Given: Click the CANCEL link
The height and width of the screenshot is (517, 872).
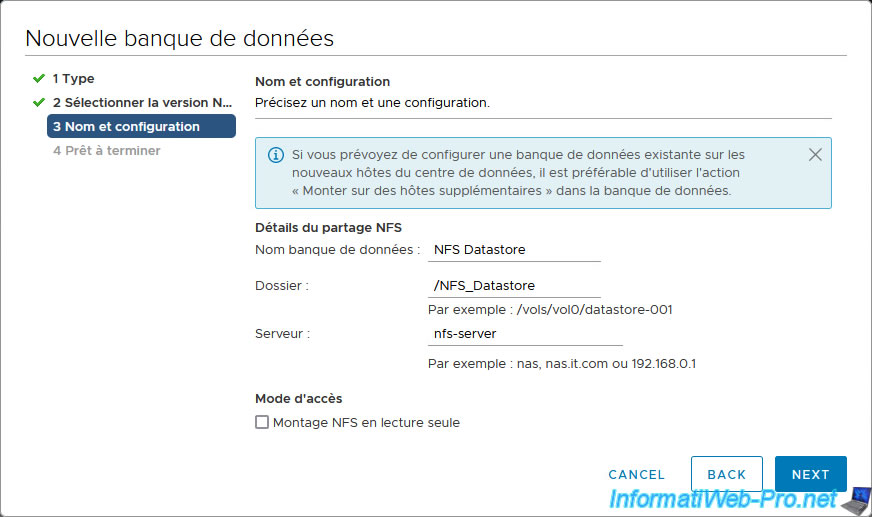Looking at the screenshot, I should coord(636,475).
